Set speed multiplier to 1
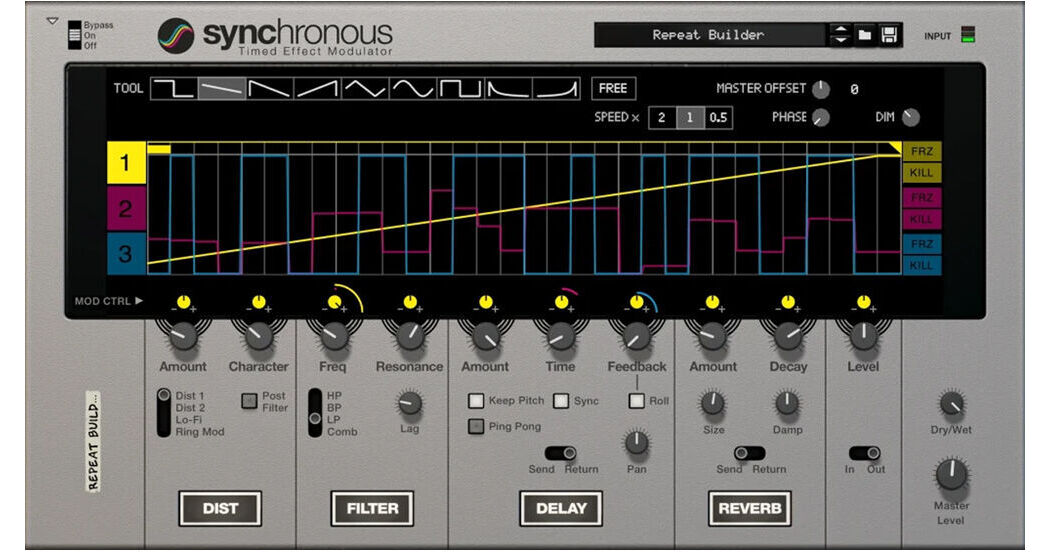Image resolution: width=1051 pixels, height=552 pixels. (x=690, y=118)
